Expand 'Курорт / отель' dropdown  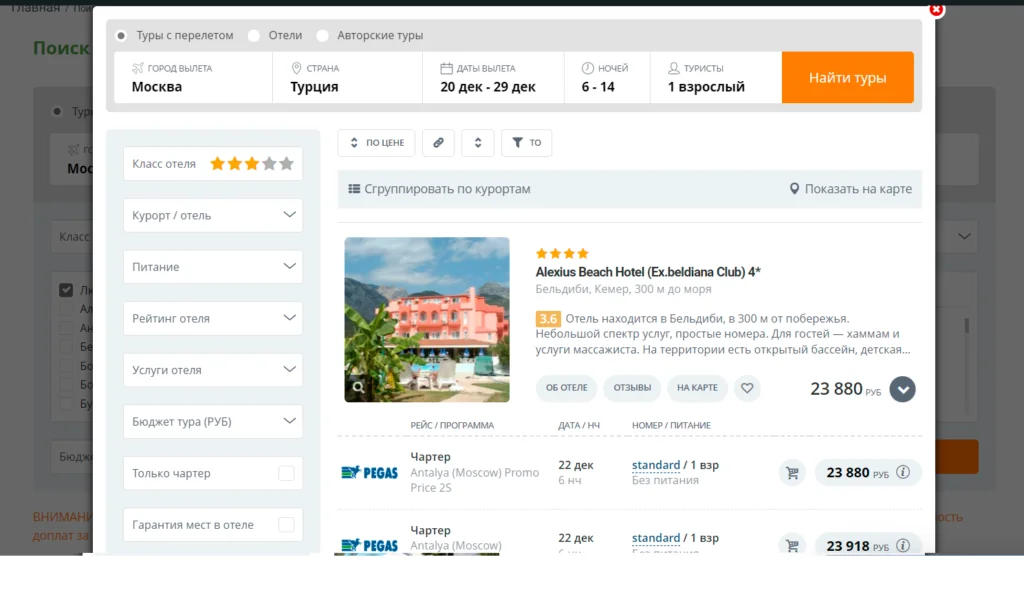(x=213, y=216)
